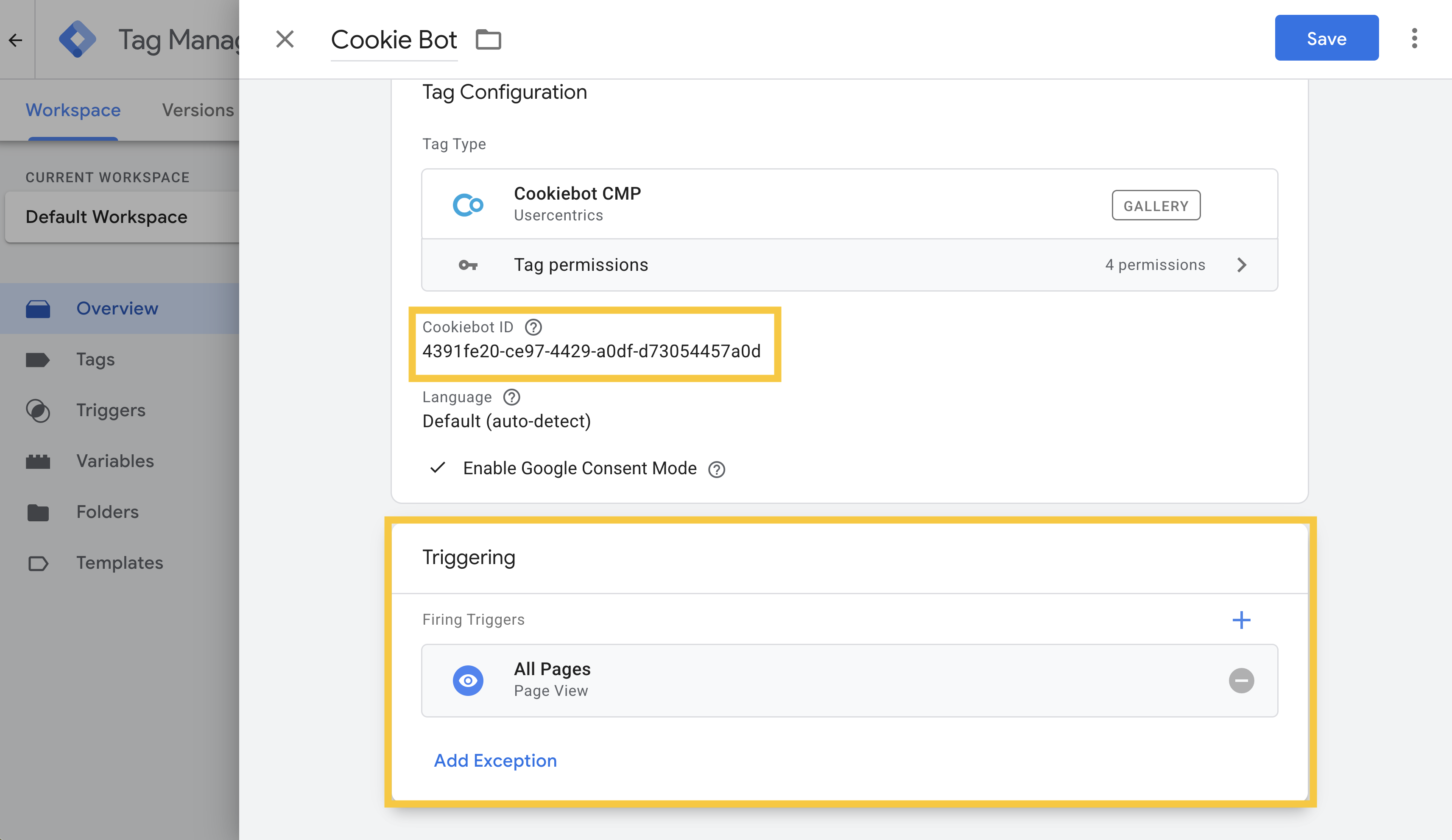The height and width of the screenshot is (840, 1452).
Task: Click the Add Exception link
Action: click(x=495, y=761)
